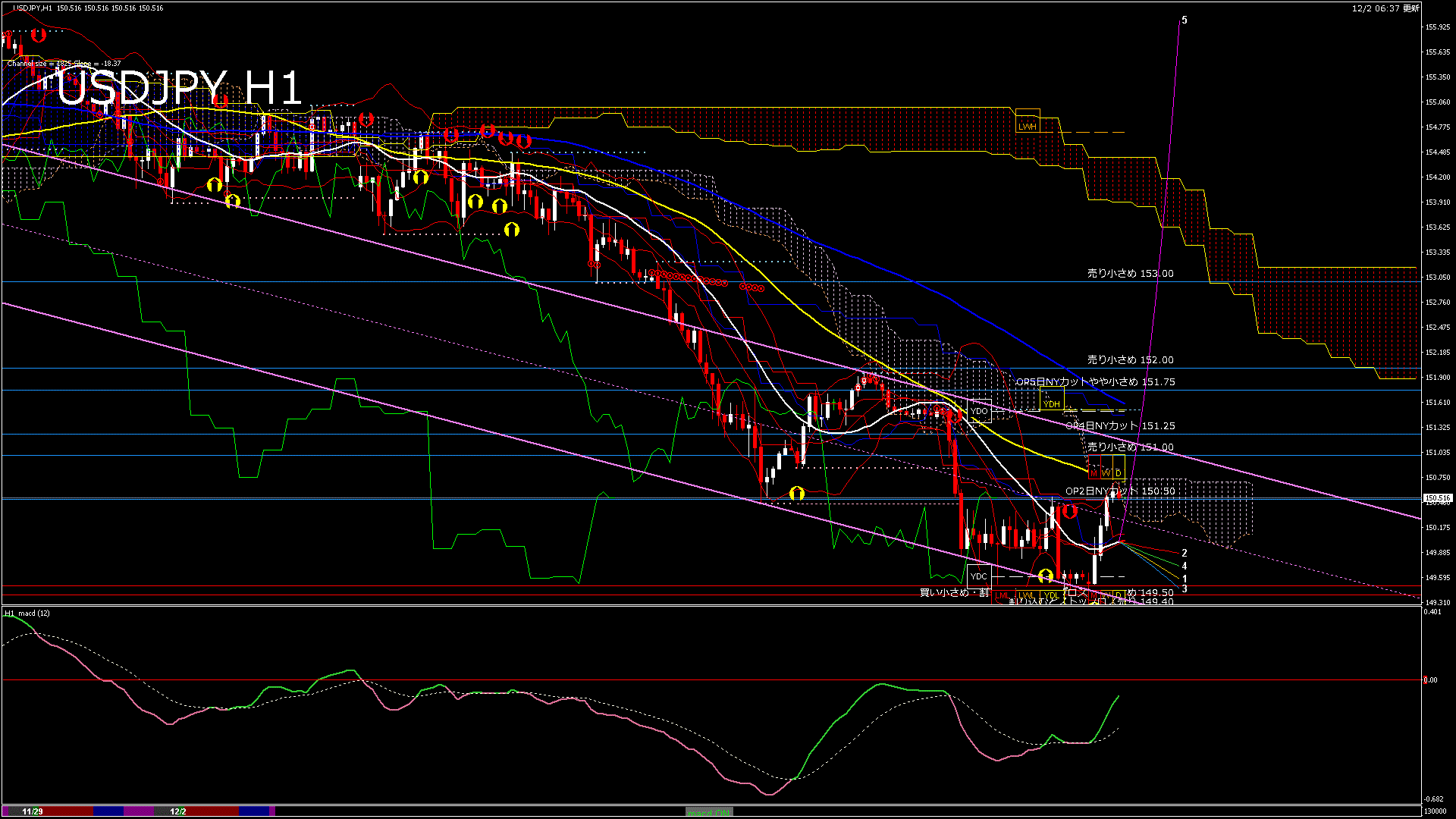
Task: Click the YDO yesterday-open marker box
Action: (979, 411)
